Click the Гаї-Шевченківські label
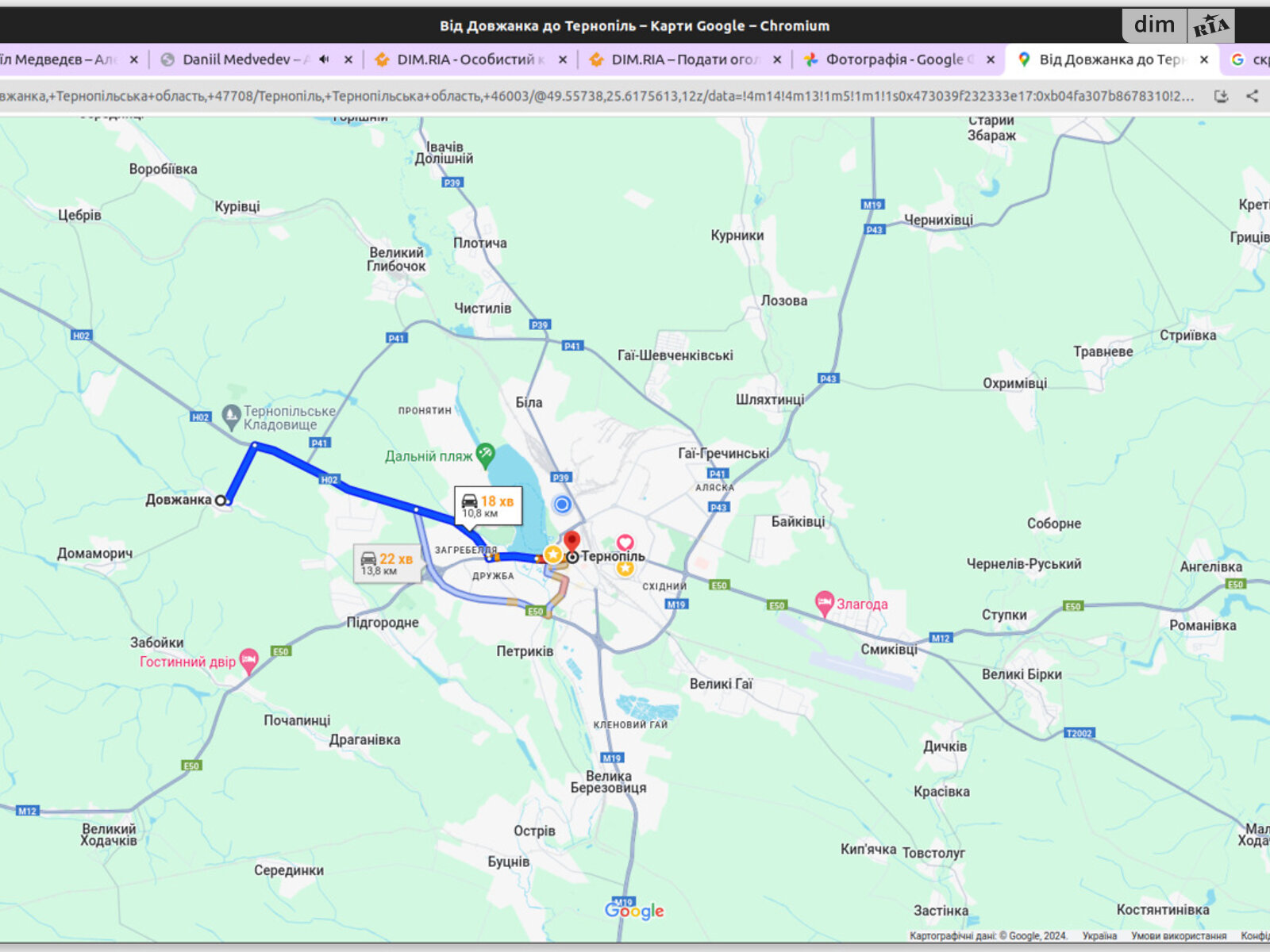Viewport: 1270px width, 952px height. coord(675,355)
